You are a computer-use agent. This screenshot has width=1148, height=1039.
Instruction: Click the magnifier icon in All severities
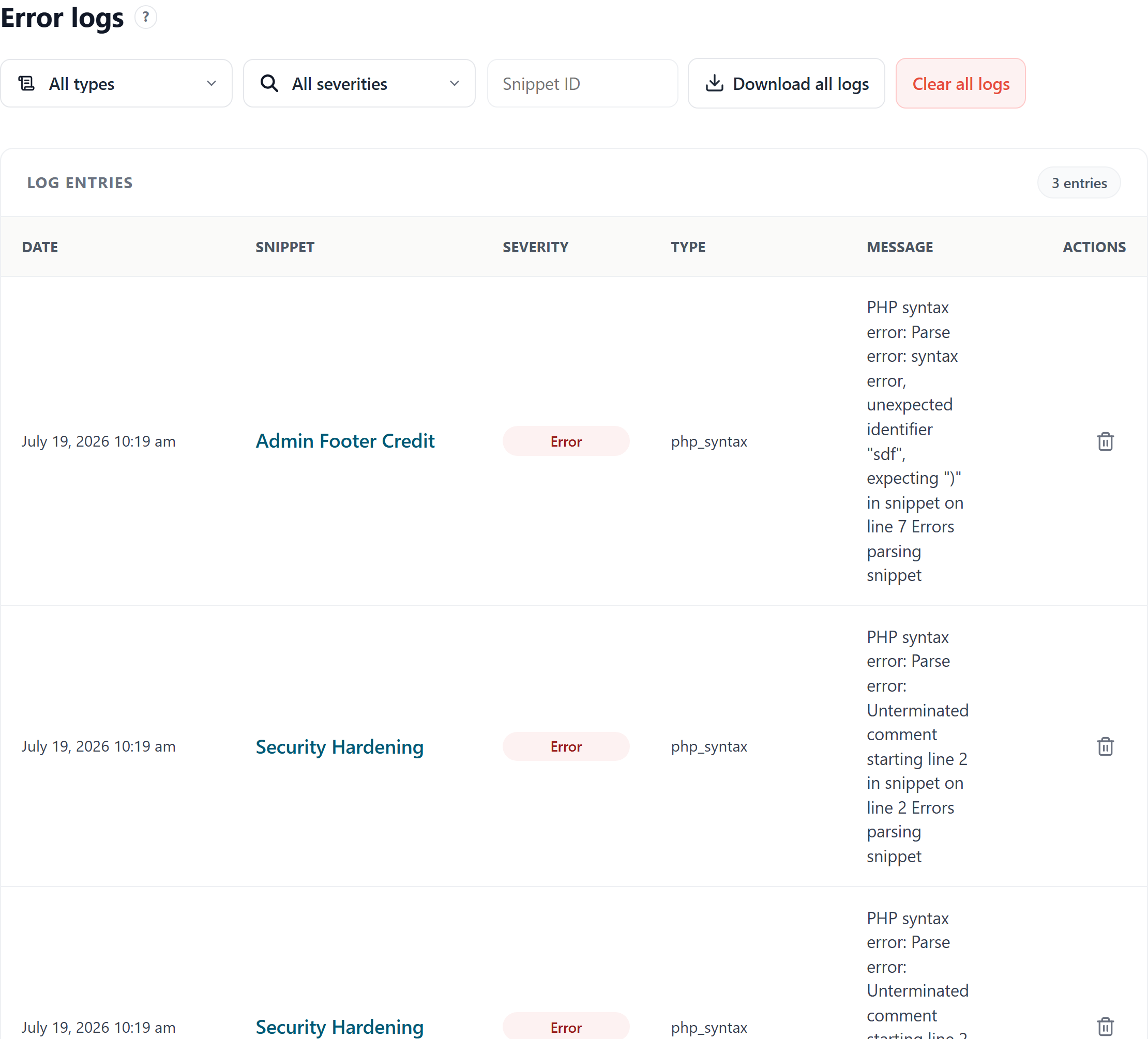point(269,84)
